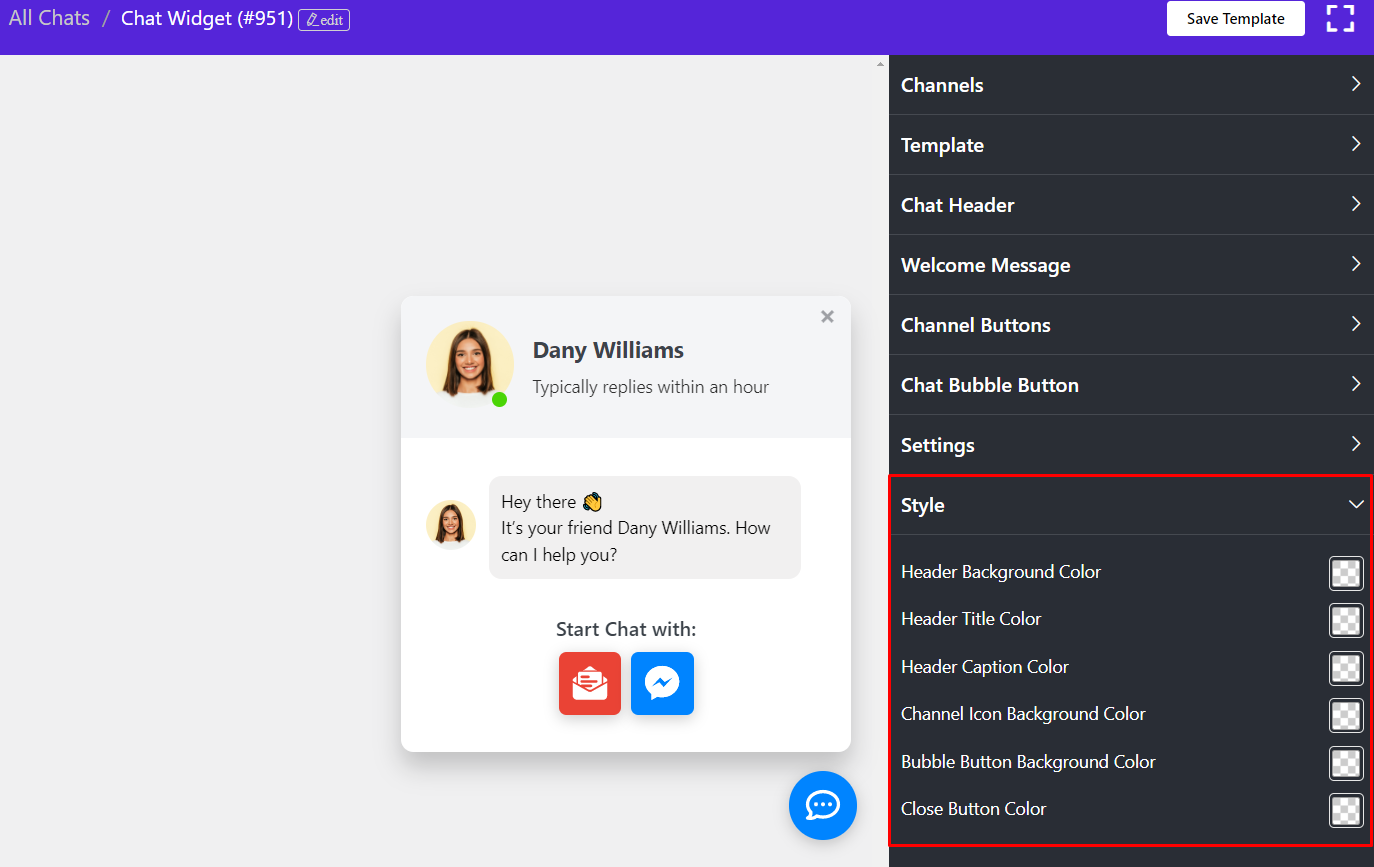Open Header Background Color swatch
This screenshot has height=867, width=1374.
1346,573
